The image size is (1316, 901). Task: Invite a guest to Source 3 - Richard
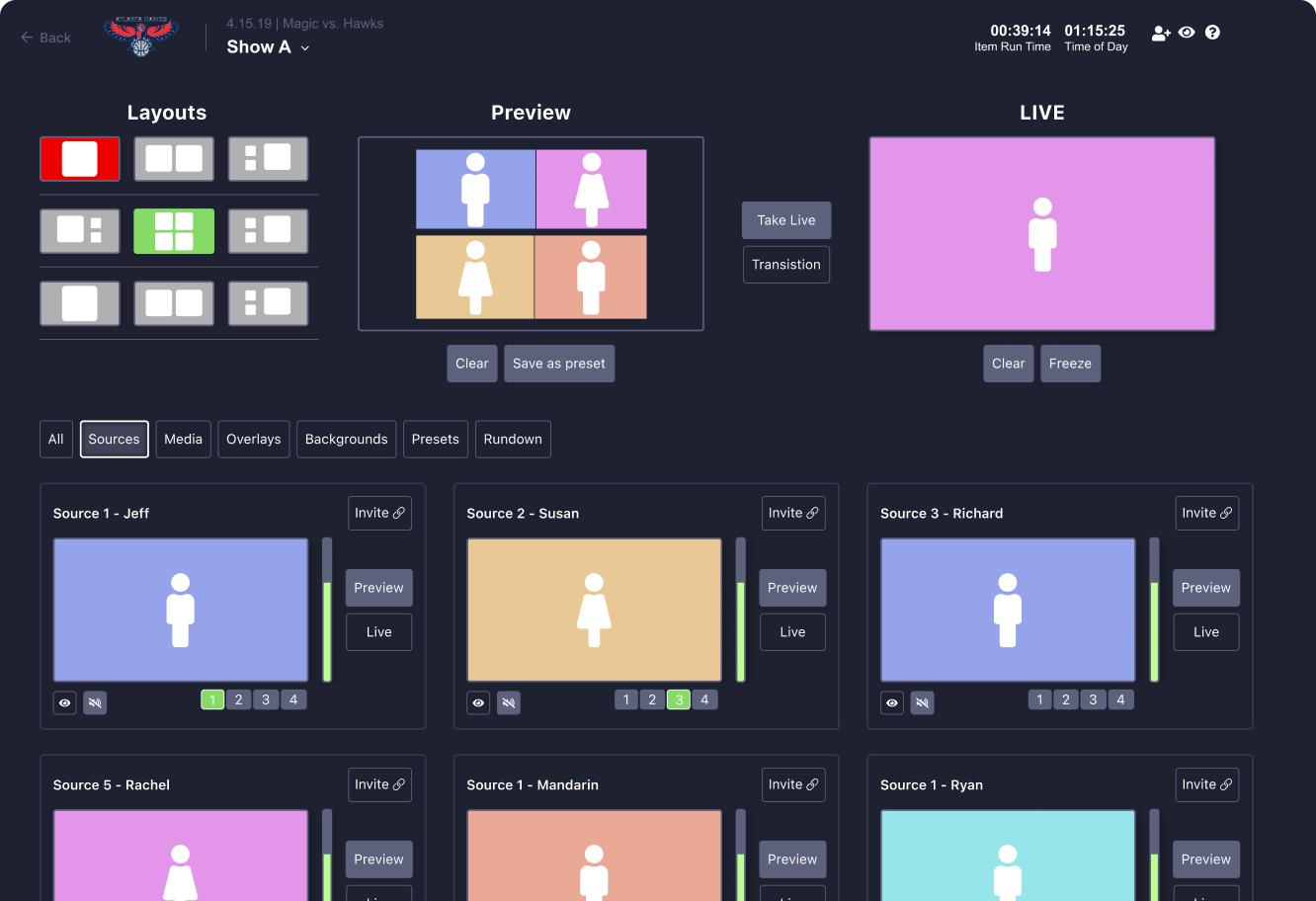pos(1207,514)
